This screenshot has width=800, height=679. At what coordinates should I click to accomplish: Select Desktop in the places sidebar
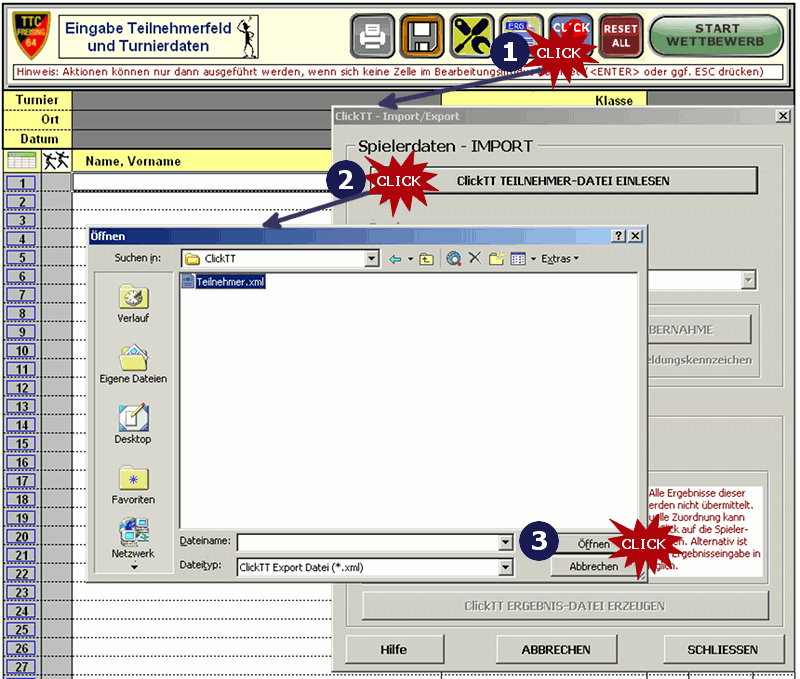pyautogui.click(x=133, y=424)
